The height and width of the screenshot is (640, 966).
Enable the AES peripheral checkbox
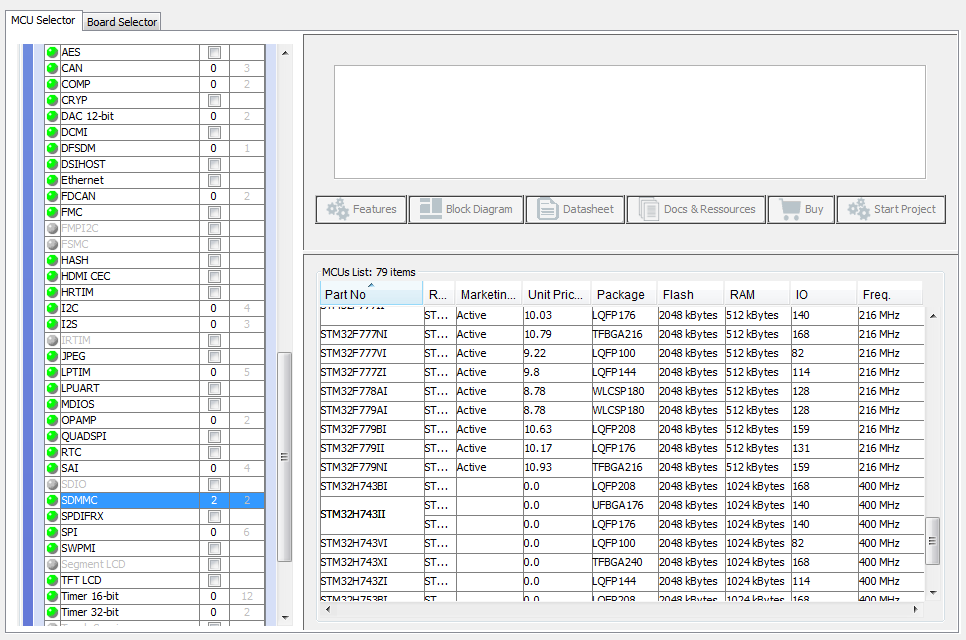coord(214,52)
